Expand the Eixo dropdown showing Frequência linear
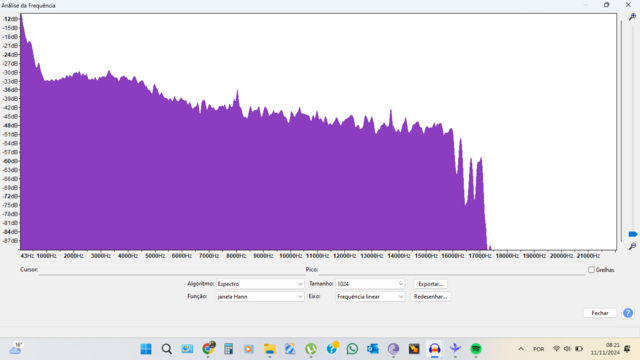 click(x=370, y=297)
